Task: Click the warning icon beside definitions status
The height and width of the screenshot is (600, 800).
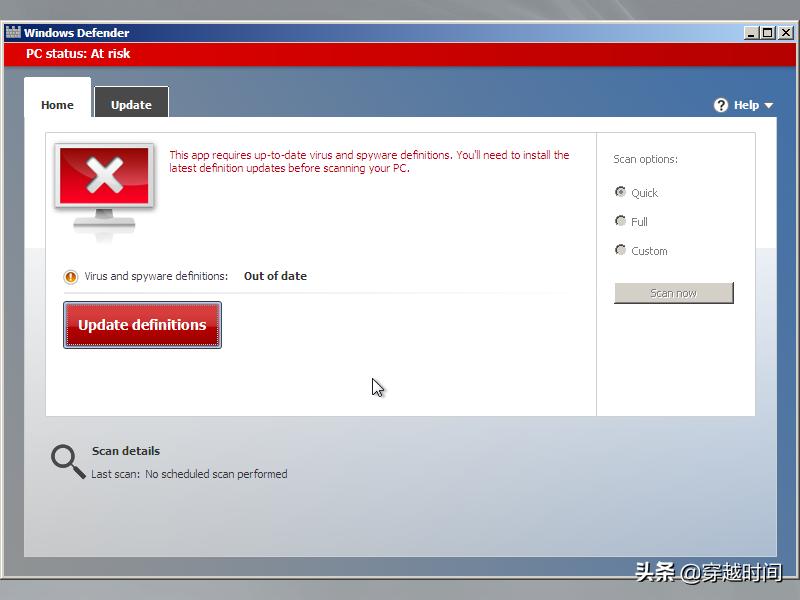Action: (69, 276)
